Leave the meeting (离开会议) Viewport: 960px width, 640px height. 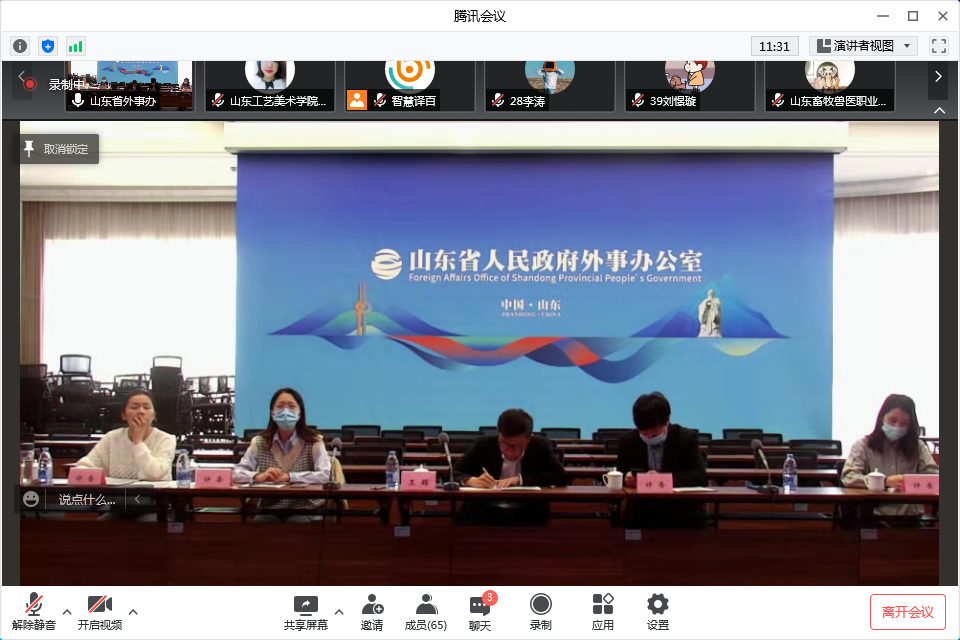tap(907, 612)
